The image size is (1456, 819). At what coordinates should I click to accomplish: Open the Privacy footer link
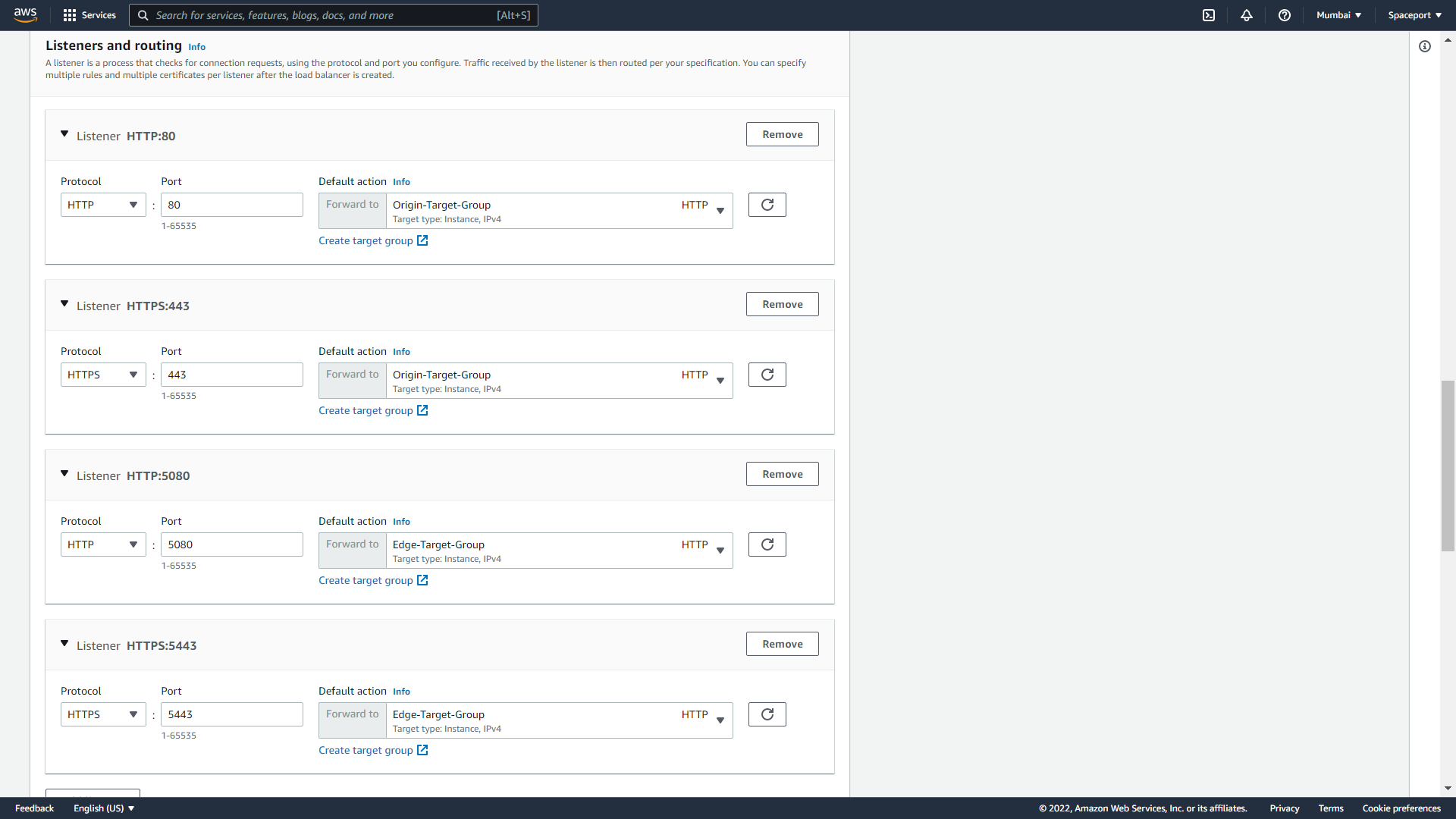point(1285,808)
